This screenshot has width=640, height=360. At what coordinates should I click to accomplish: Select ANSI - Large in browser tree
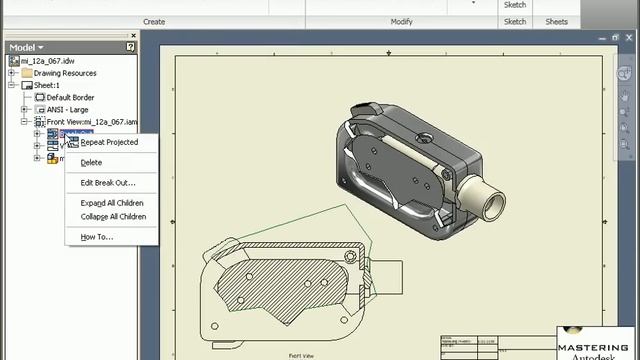click(67, 110)
